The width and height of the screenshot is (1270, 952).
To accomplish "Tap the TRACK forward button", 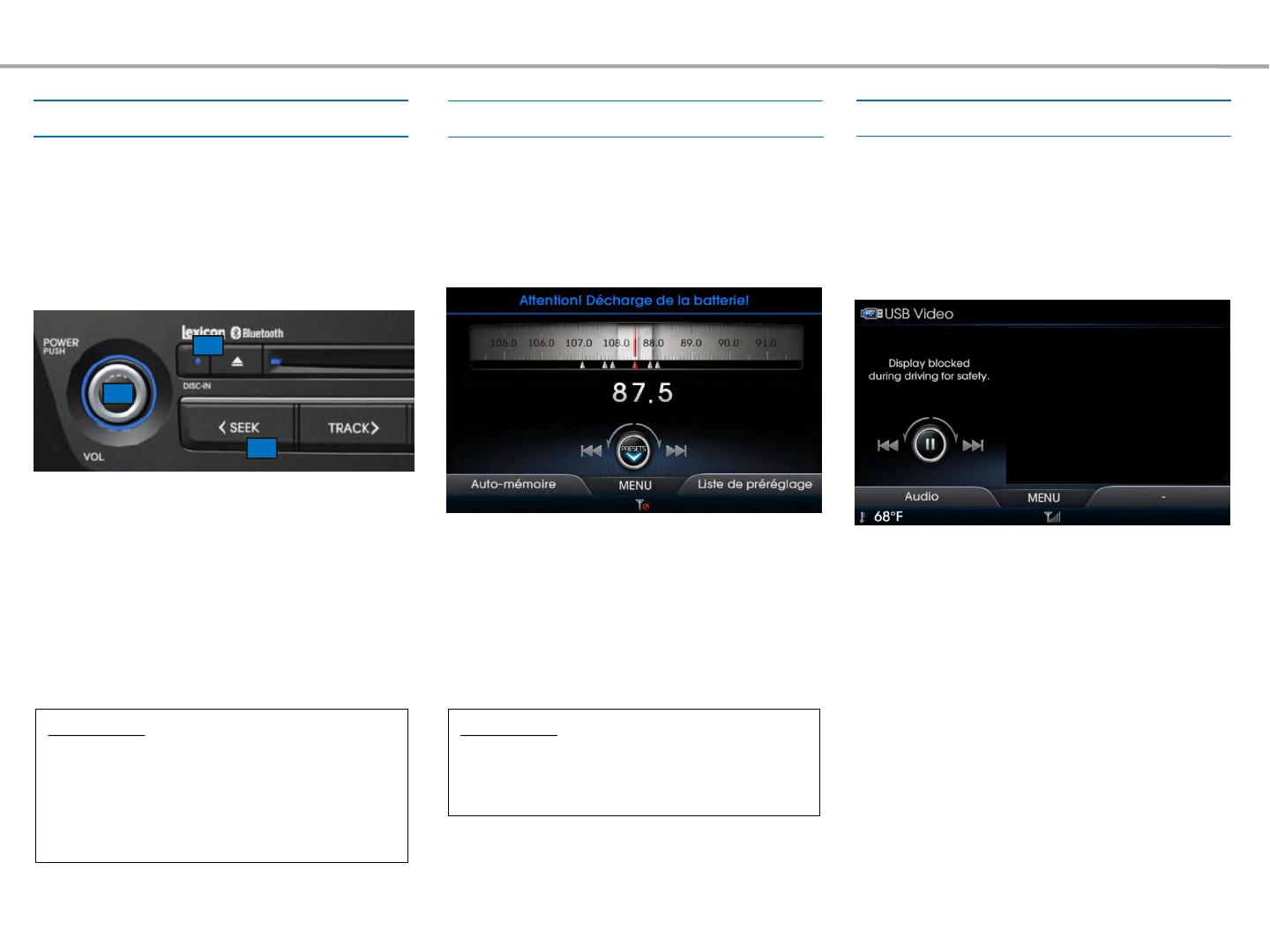I will click(354, 428).
